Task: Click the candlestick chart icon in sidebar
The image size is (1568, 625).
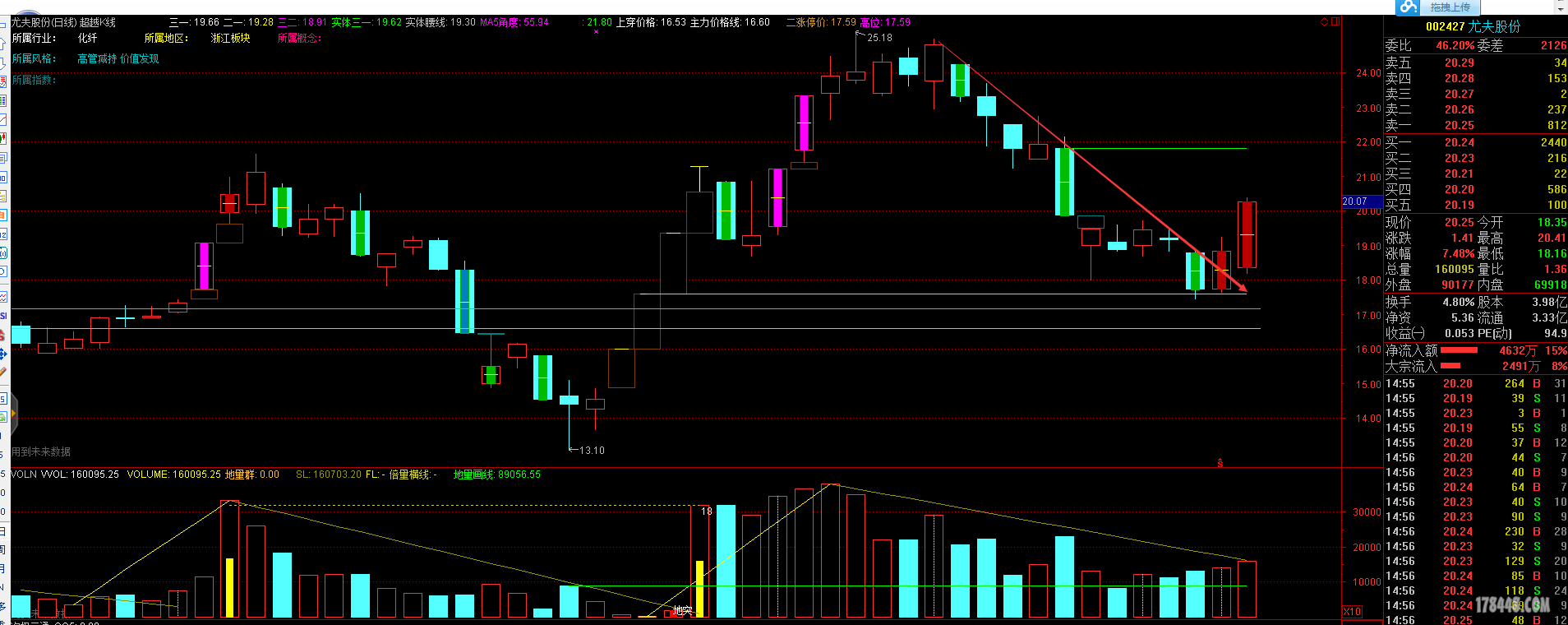Action: click(x=3, y=138)
